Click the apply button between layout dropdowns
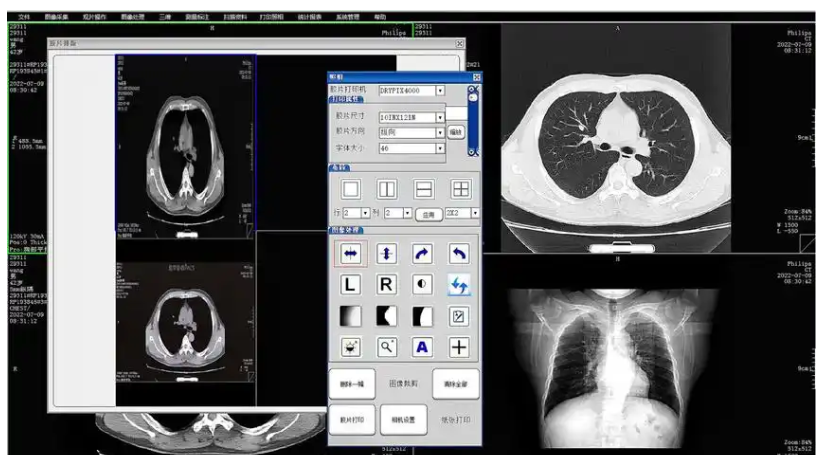 pos(429,214)
